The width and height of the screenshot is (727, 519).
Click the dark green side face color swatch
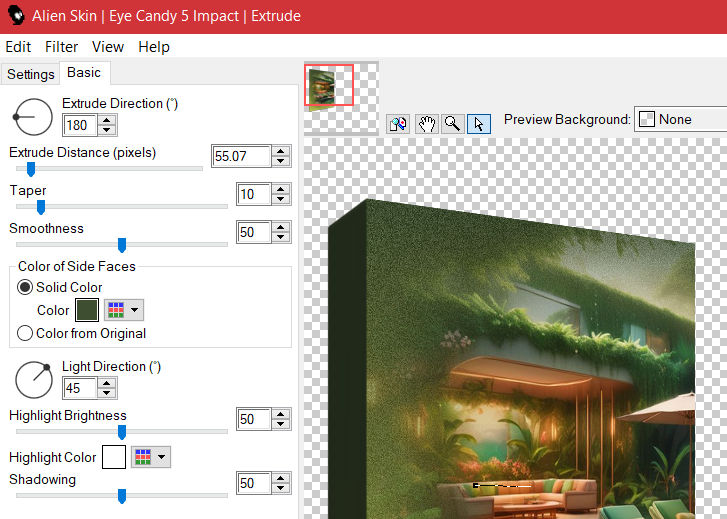tap(87, 310)
